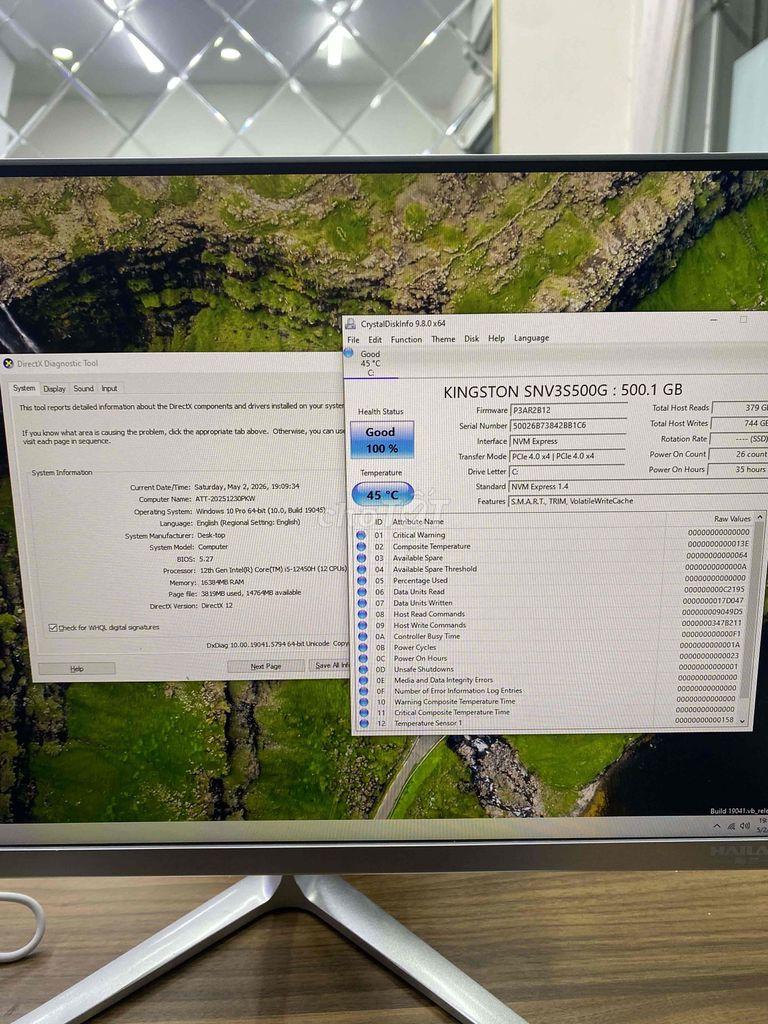
Task: Click the status circle for Number of Error Information Log Entries
Action: click(x=363, y=691)
